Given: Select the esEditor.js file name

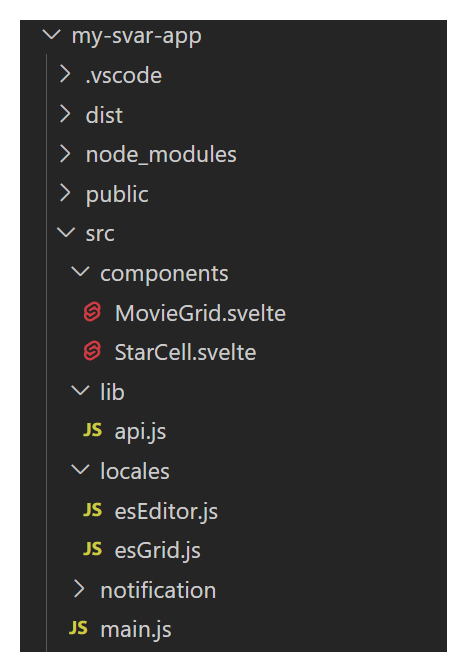Looking at the screenshot, I should click(x=166, y=512).
